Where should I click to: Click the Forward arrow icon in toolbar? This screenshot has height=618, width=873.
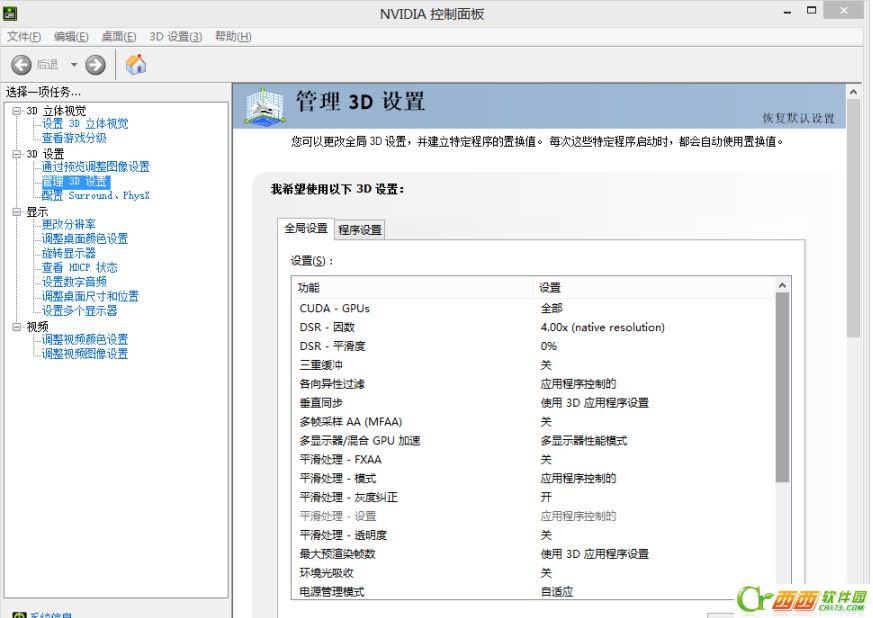click(95, 65)
